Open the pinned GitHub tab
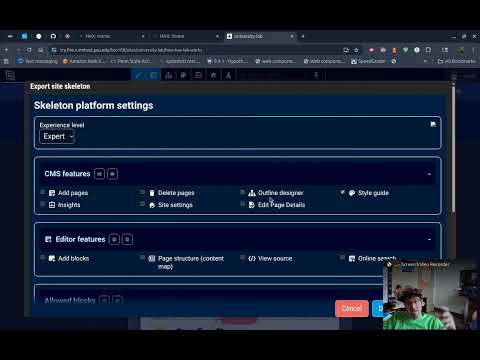 [53, 36]
